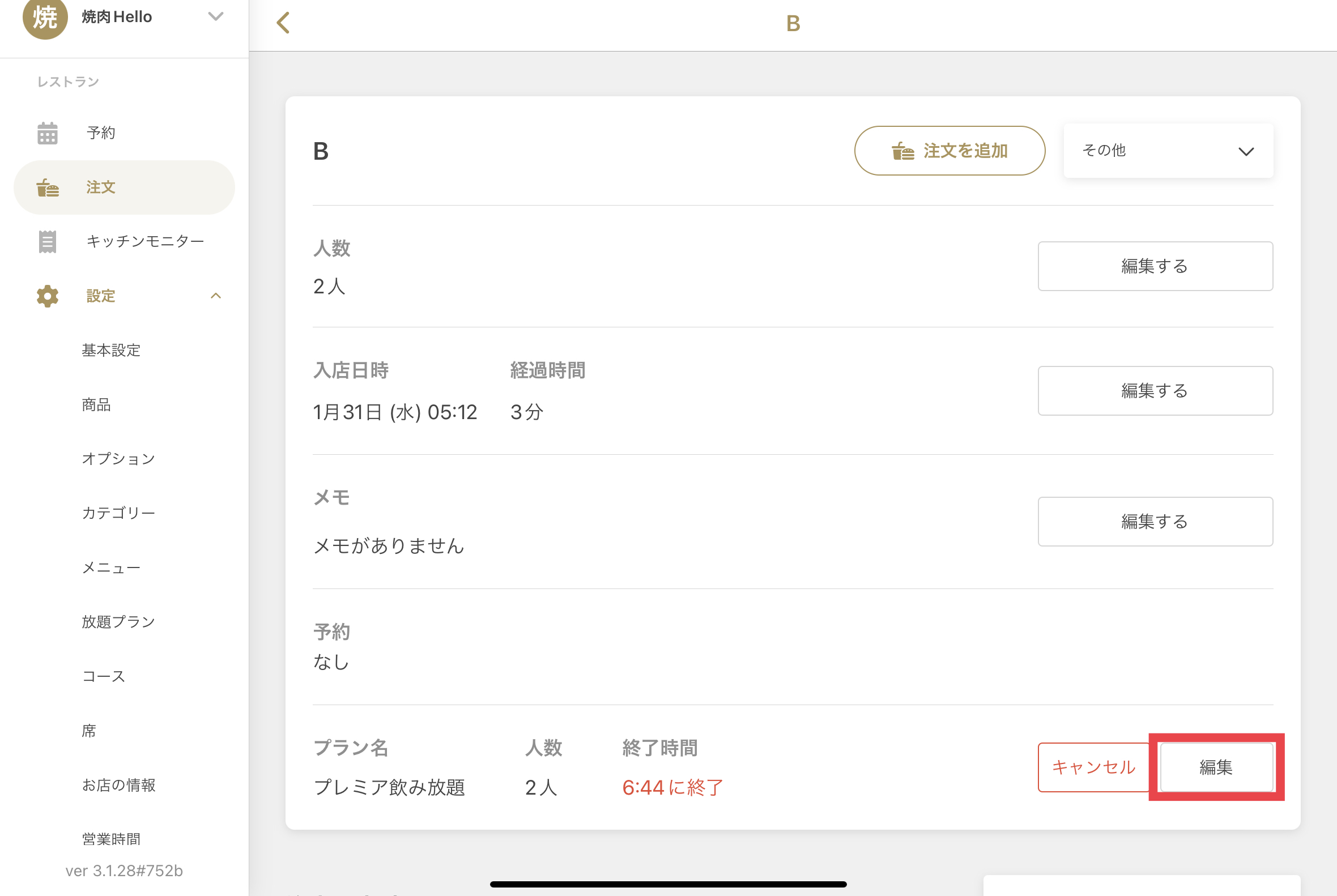
Task: Click the calendar icon for 予約
Action: click(48, 133)
